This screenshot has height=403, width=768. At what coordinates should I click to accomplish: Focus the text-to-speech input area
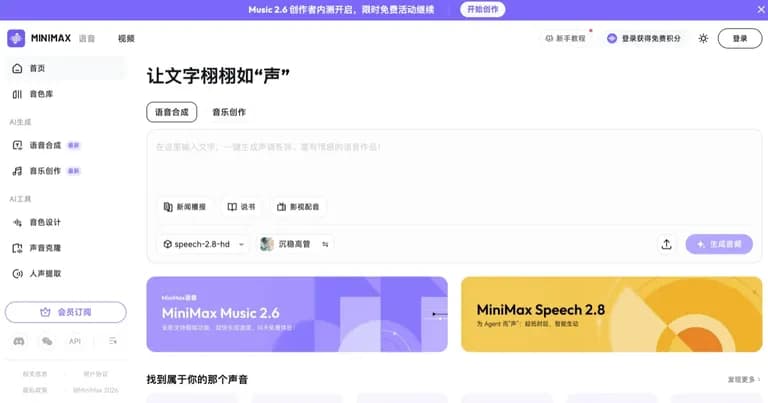click(x=454, y=164)
